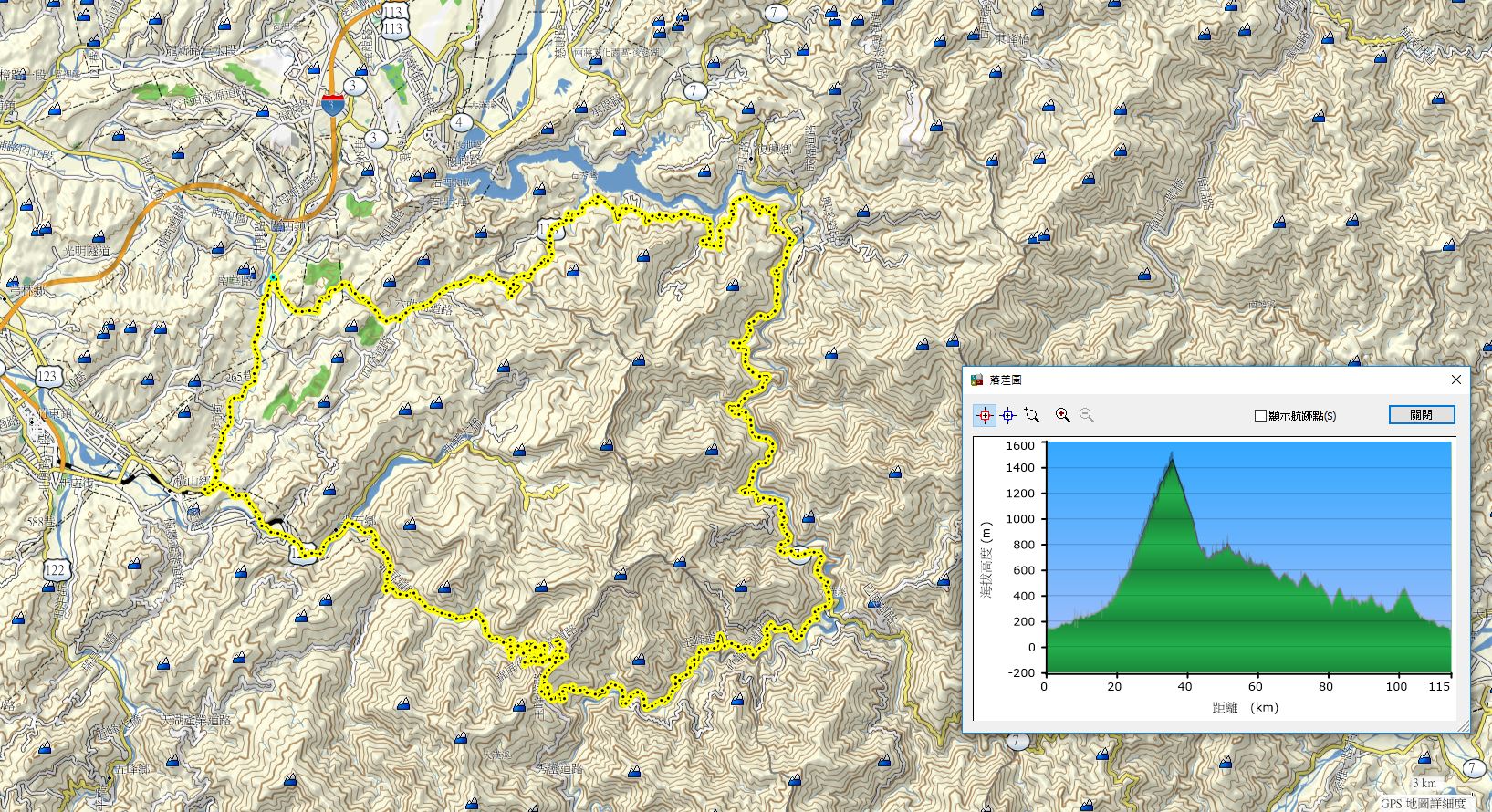Click the 3 km map scale bar
This screenshot has height=812, width=1492.
pos(1424,784)
